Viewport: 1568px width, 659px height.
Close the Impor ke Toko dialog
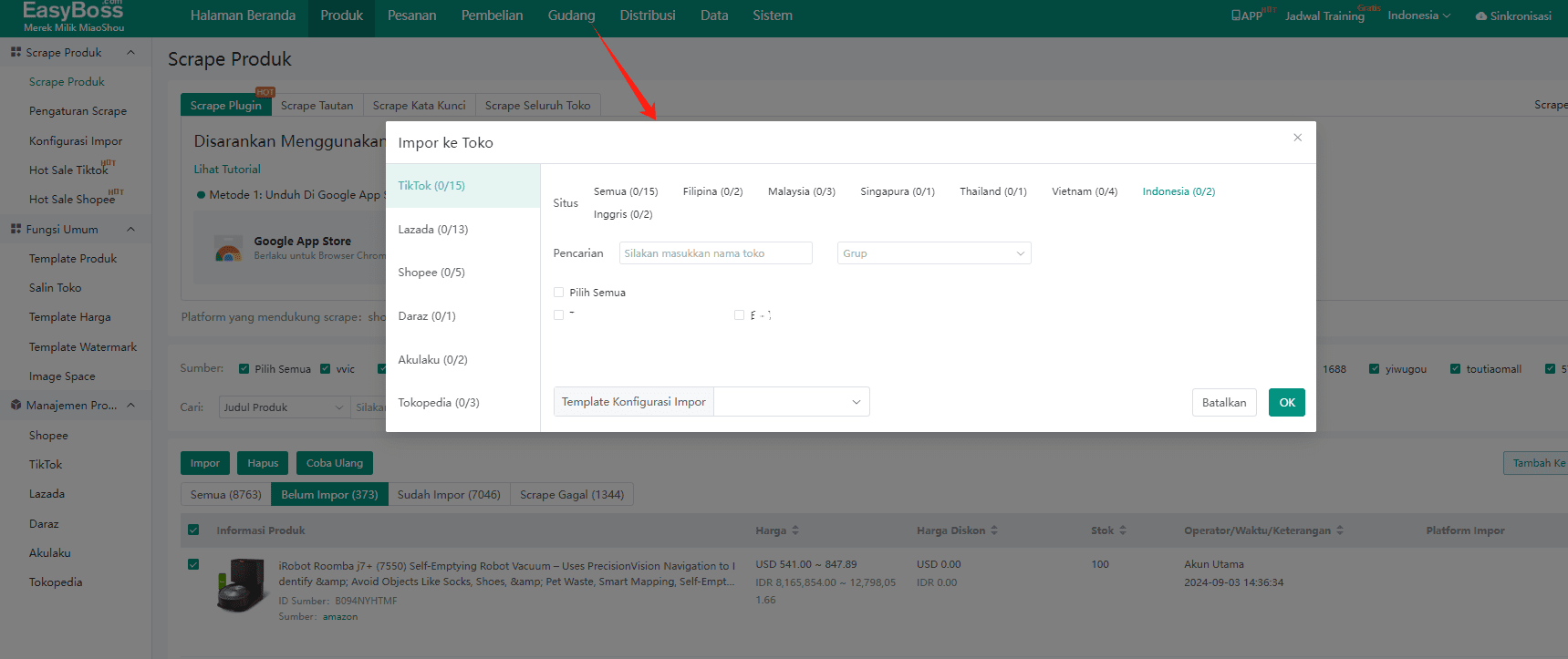click(1297, 138)
